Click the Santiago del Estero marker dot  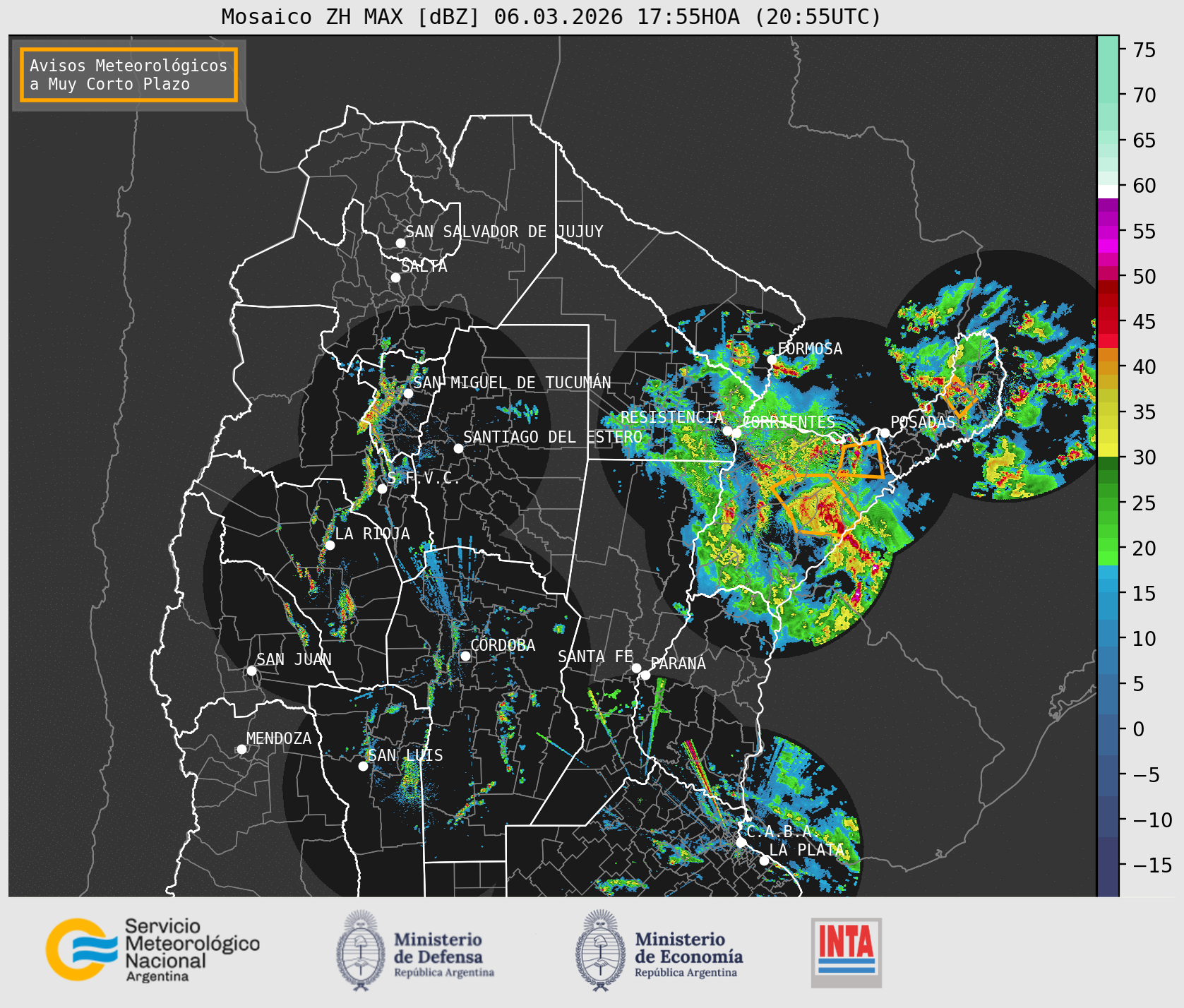[458, 448]
